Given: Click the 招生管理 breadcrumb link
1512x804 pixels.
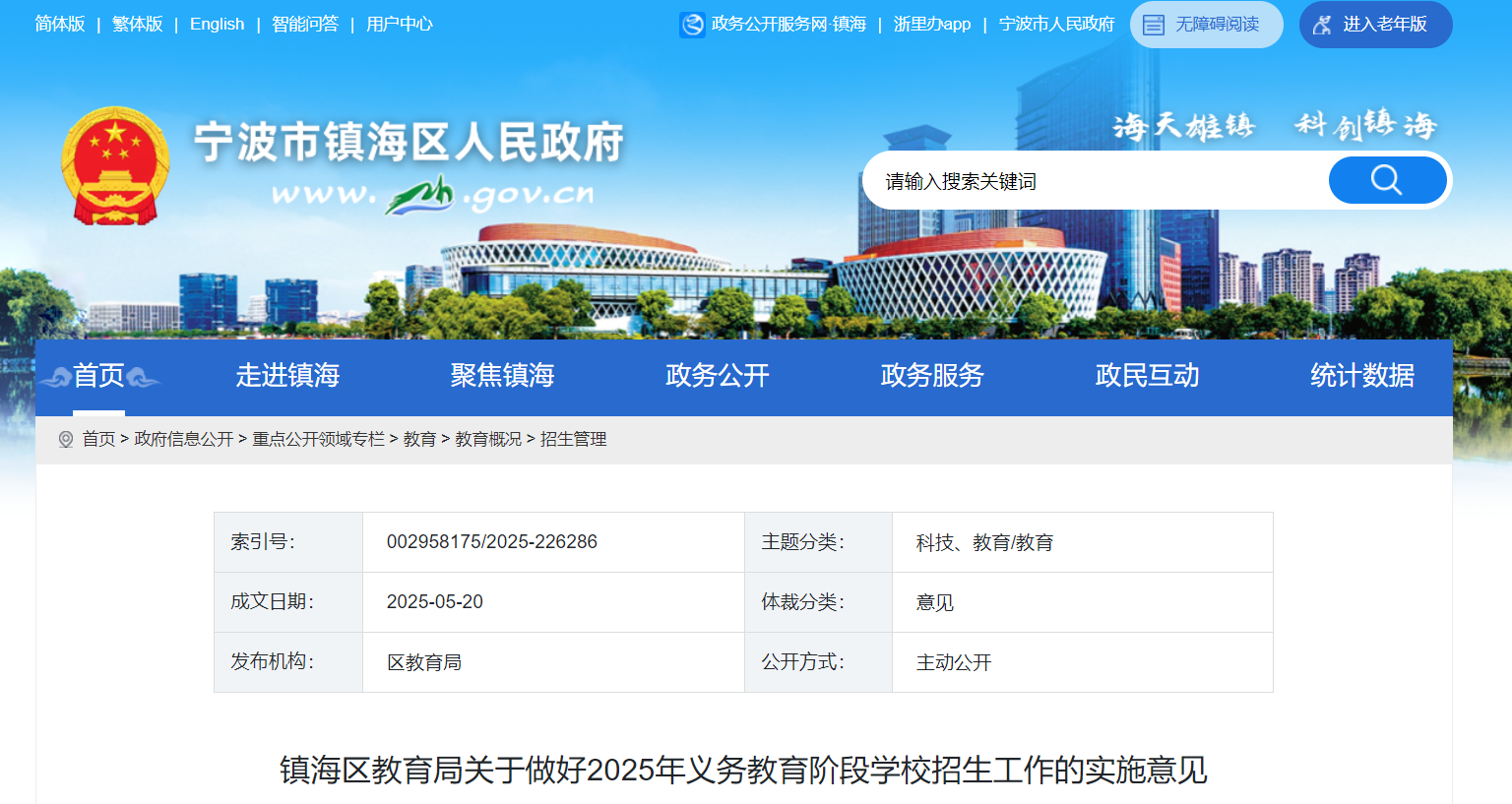Looking at the screenshot, I should (x=573, y=440).
